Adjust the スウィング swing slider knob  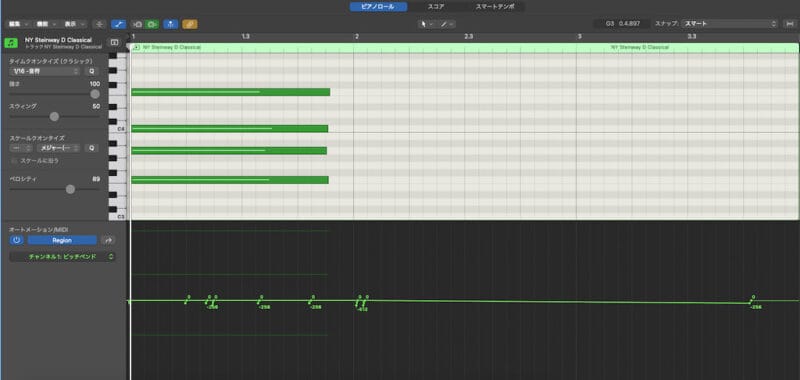(x=54, y=117)
